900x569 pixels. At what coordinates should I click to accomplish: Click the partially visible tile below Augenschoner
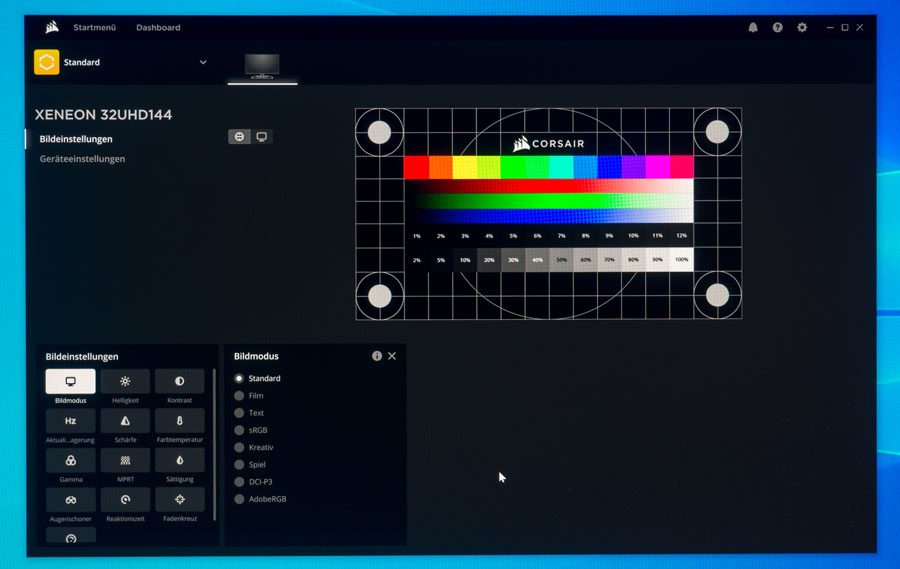point(71,536)
